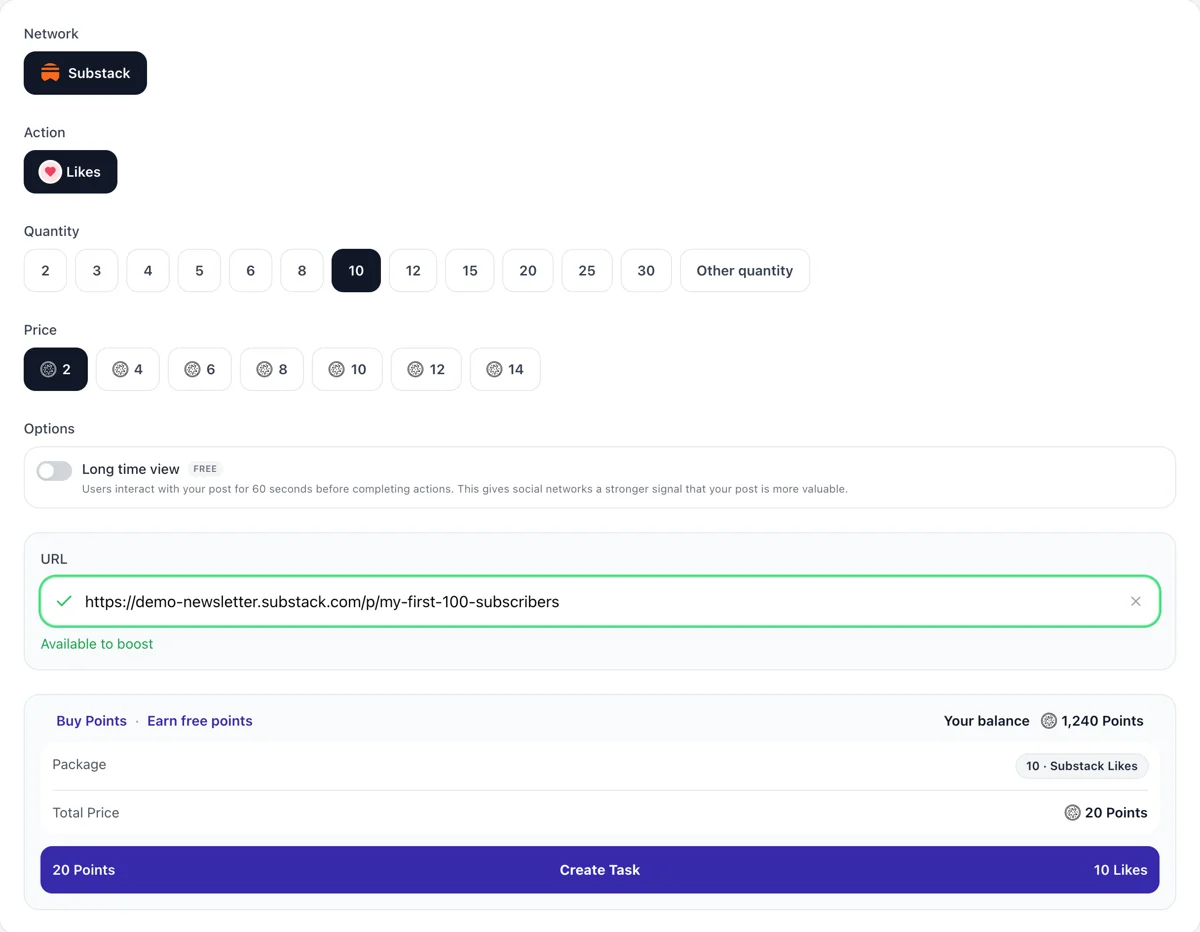Click the FREE badge next to Long time view
1200x932 pixels.
click(205, 469)
